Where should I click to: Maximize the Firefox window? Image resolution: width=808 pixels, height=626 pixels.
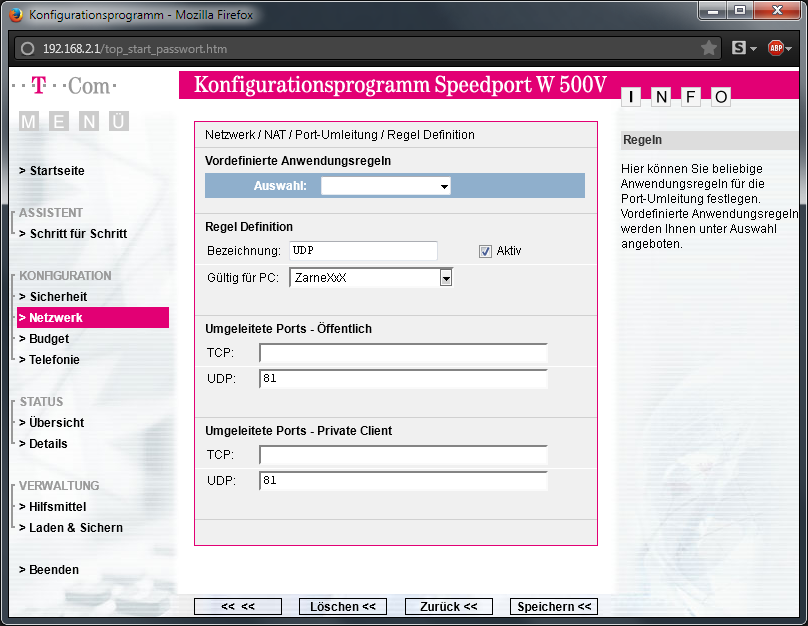pyautogui.click(x=740, y=10)
